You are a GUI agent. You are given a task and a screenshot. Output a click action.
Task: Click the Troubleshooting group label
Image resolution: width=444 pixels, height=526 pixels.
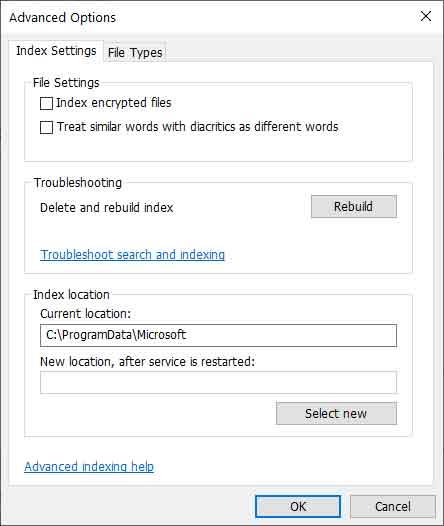click(78, 183)
